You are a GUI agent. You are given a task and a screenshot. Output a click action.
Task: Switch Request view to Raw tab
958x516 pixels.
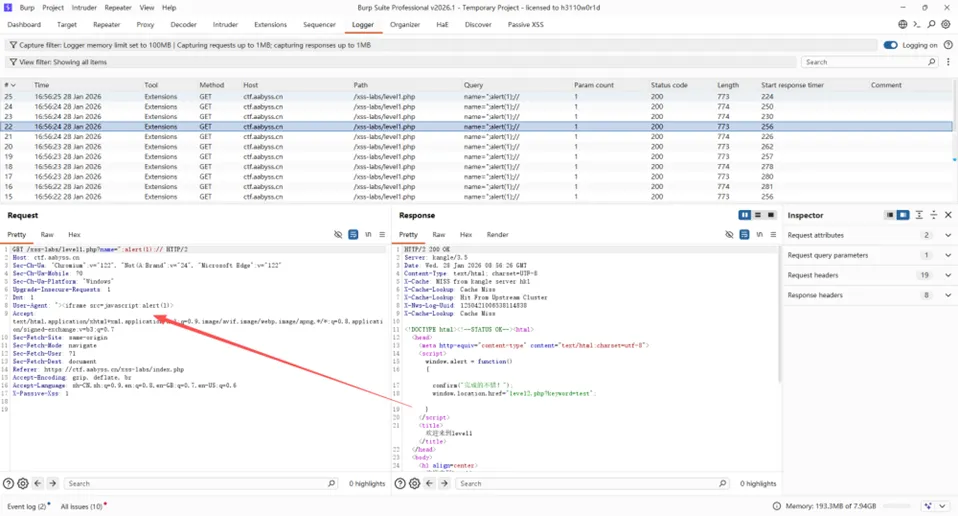point(47,234)
